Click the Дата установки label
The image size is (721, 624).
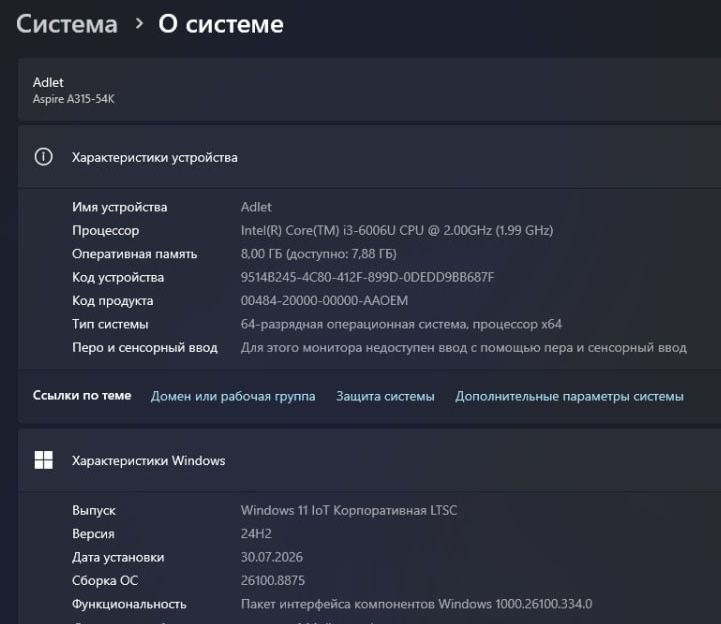[118, 557]
